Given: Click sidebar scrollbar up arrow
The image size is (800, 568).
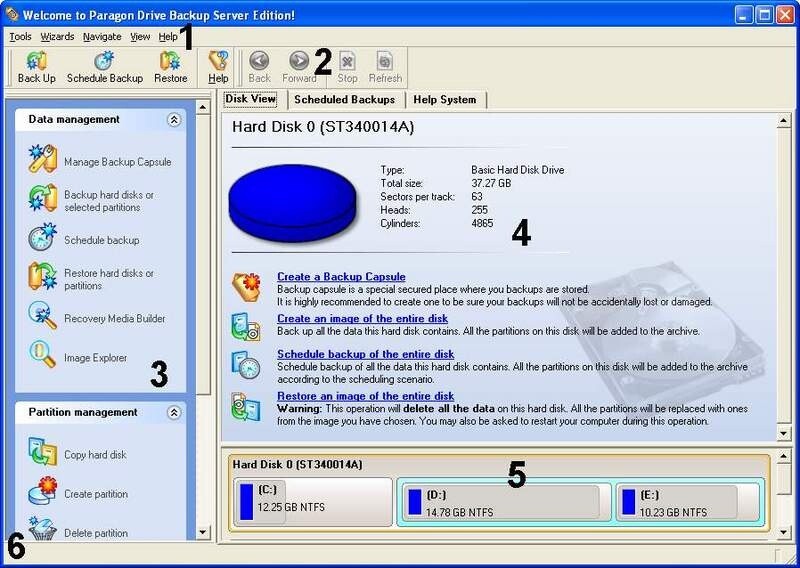Looking at the screenshot, I should click(x=203, y=107).
